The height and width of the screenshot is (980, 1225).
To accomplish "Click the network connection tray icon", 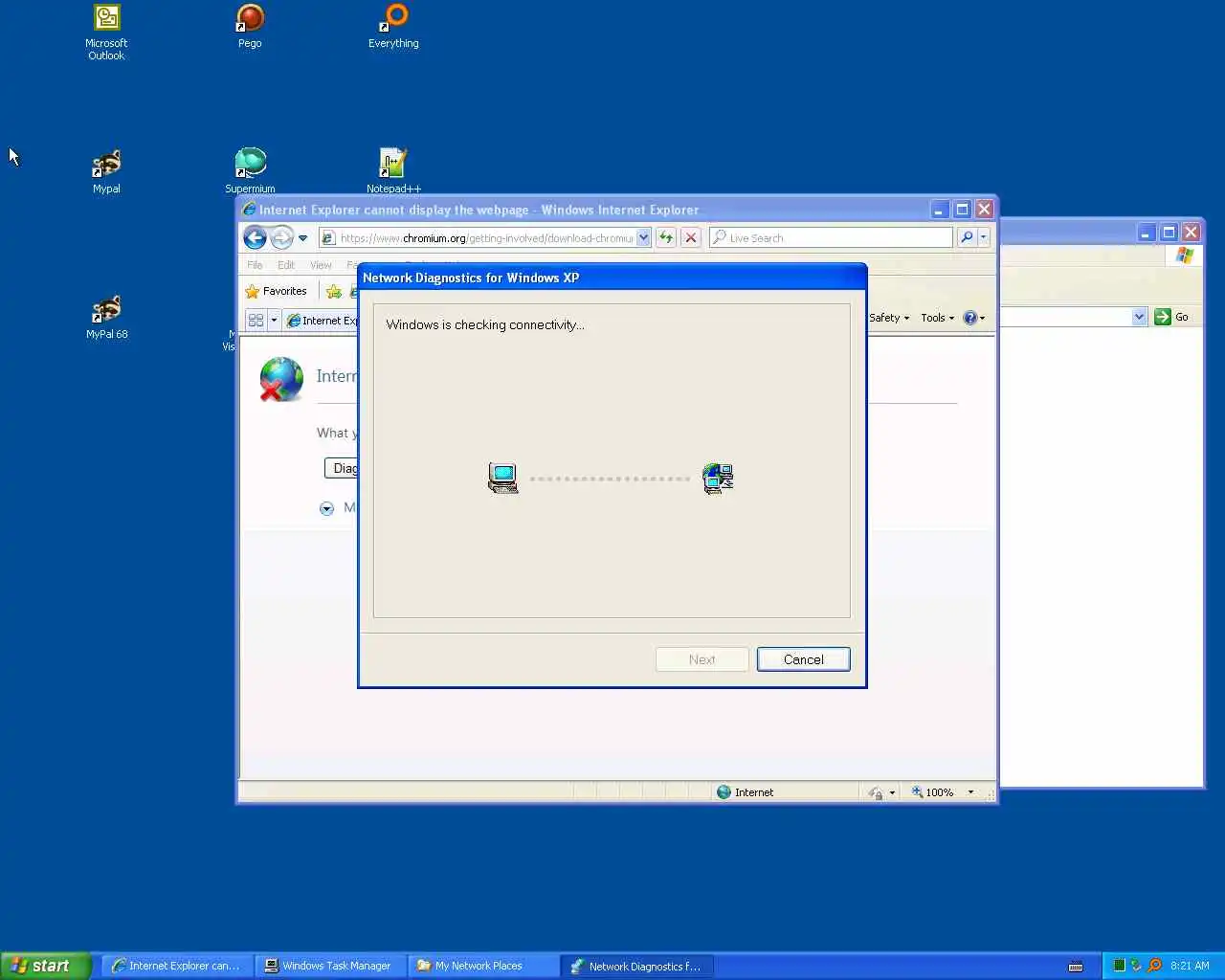I will pyautogui.click(x=1136, y=966).
